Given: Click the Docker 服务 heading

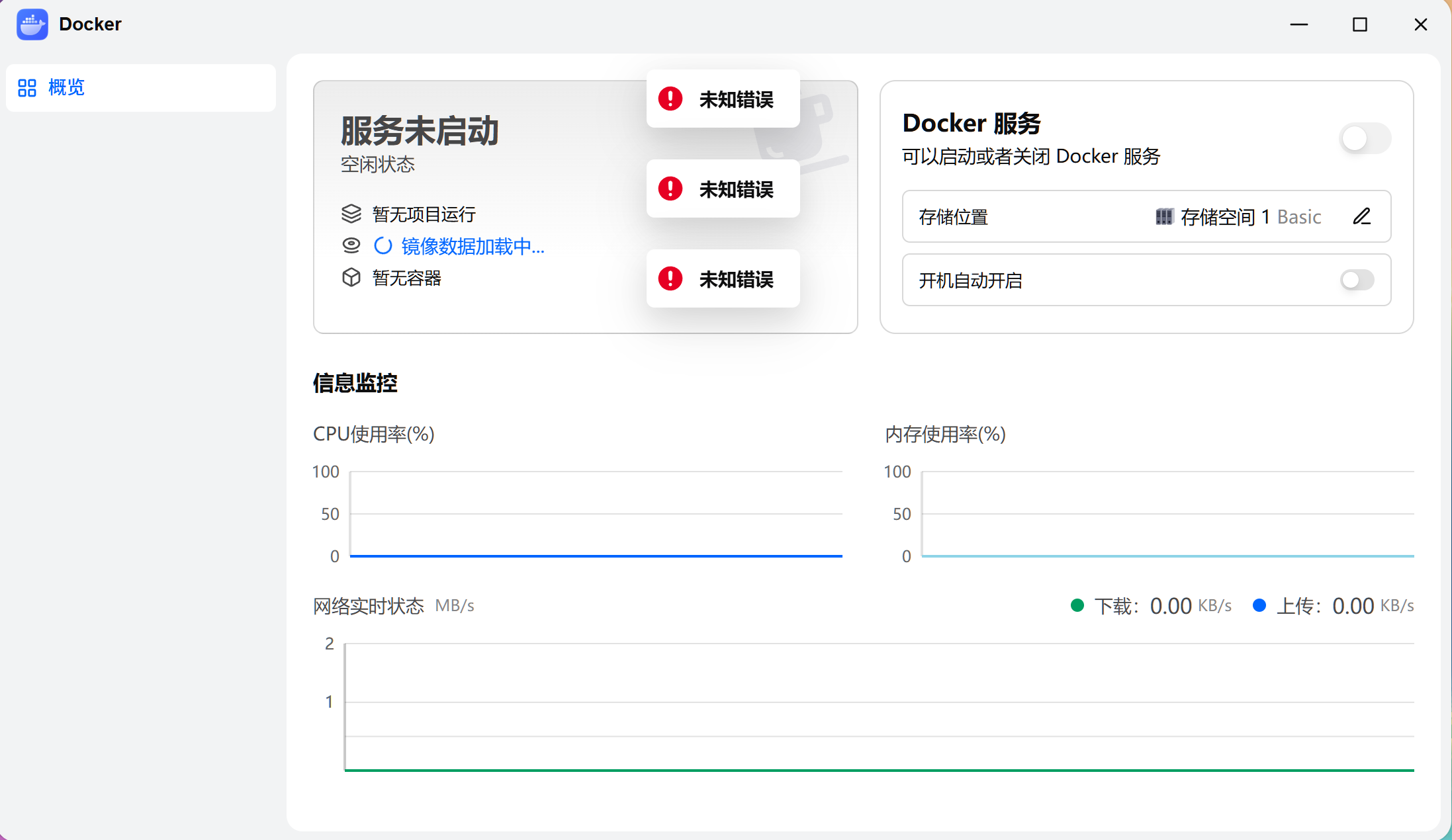Looking at the screenshot, I should [972, 123].
